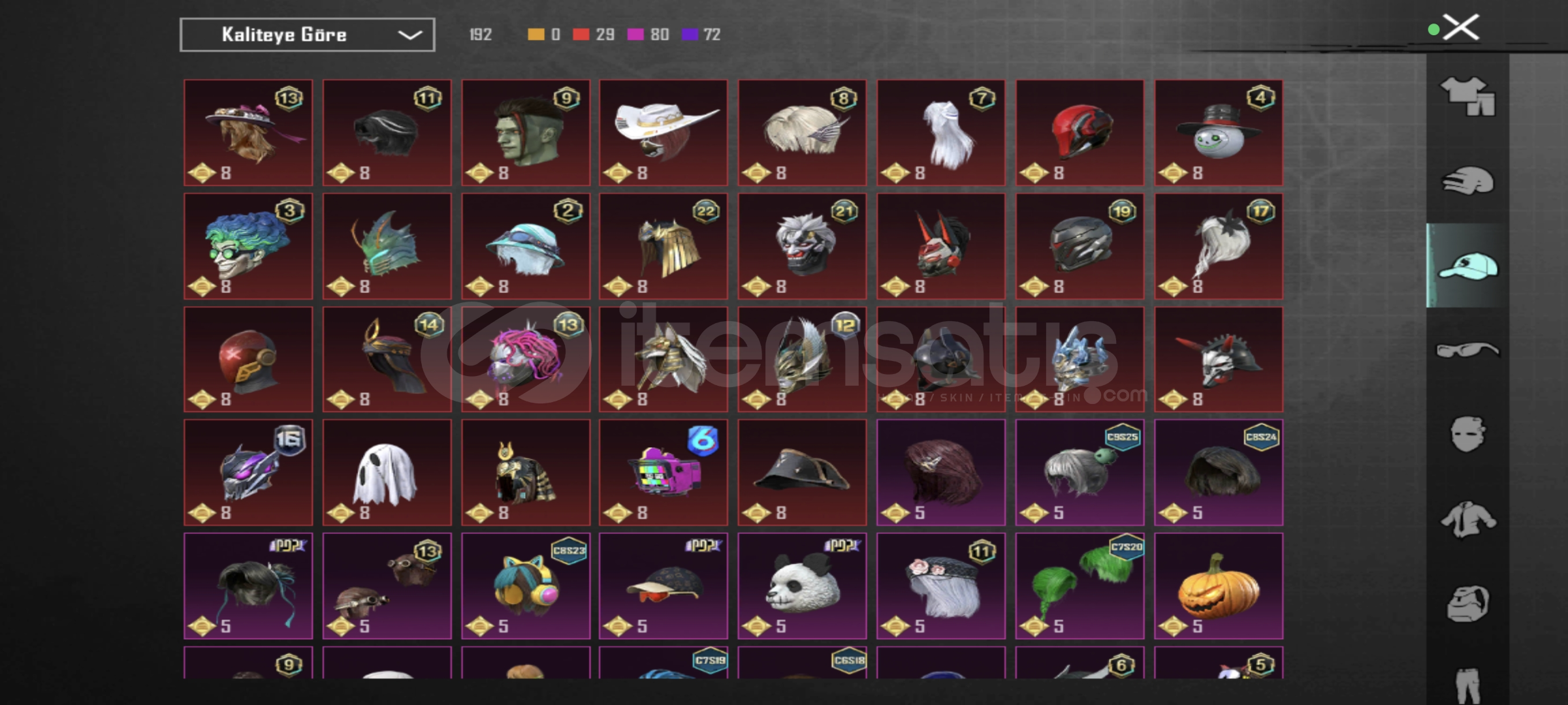Open the face mask category icon

click(1467, 434)
